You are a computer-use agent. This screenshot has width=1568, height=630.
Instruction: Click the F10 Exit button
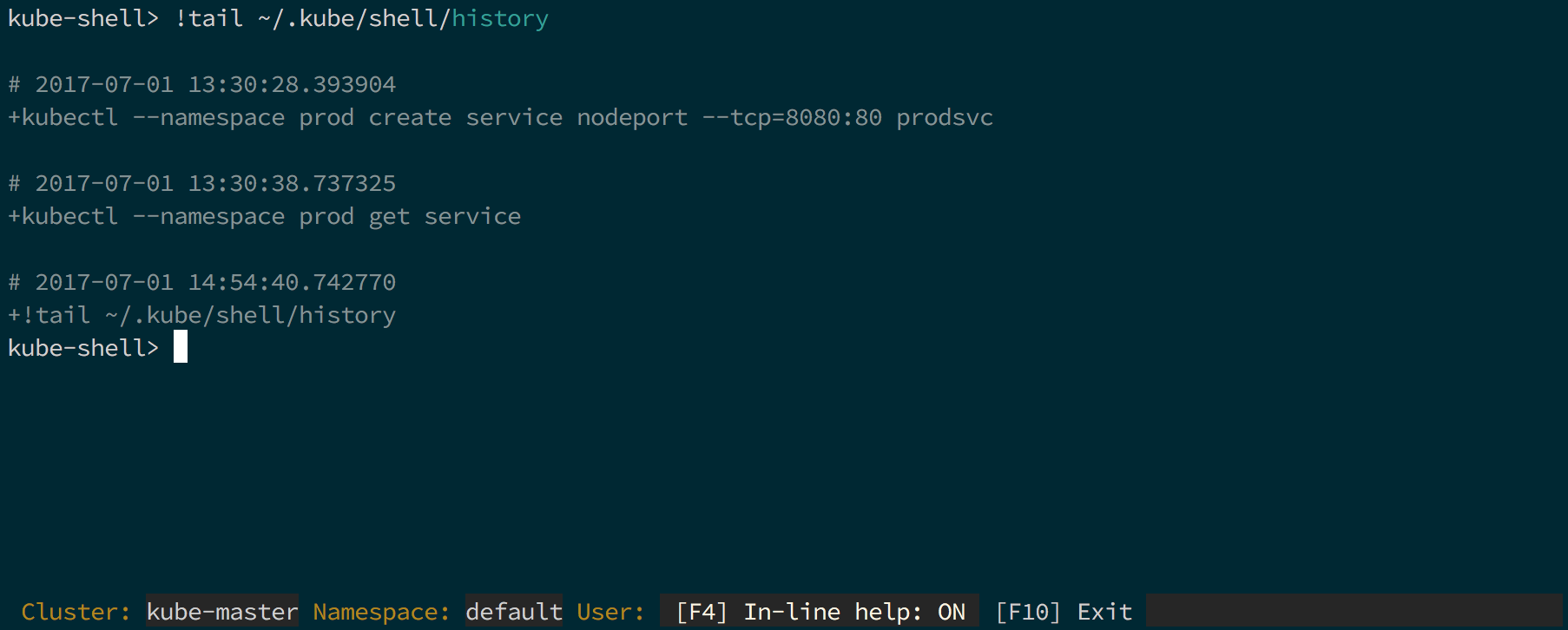(x=1064, y=612)
